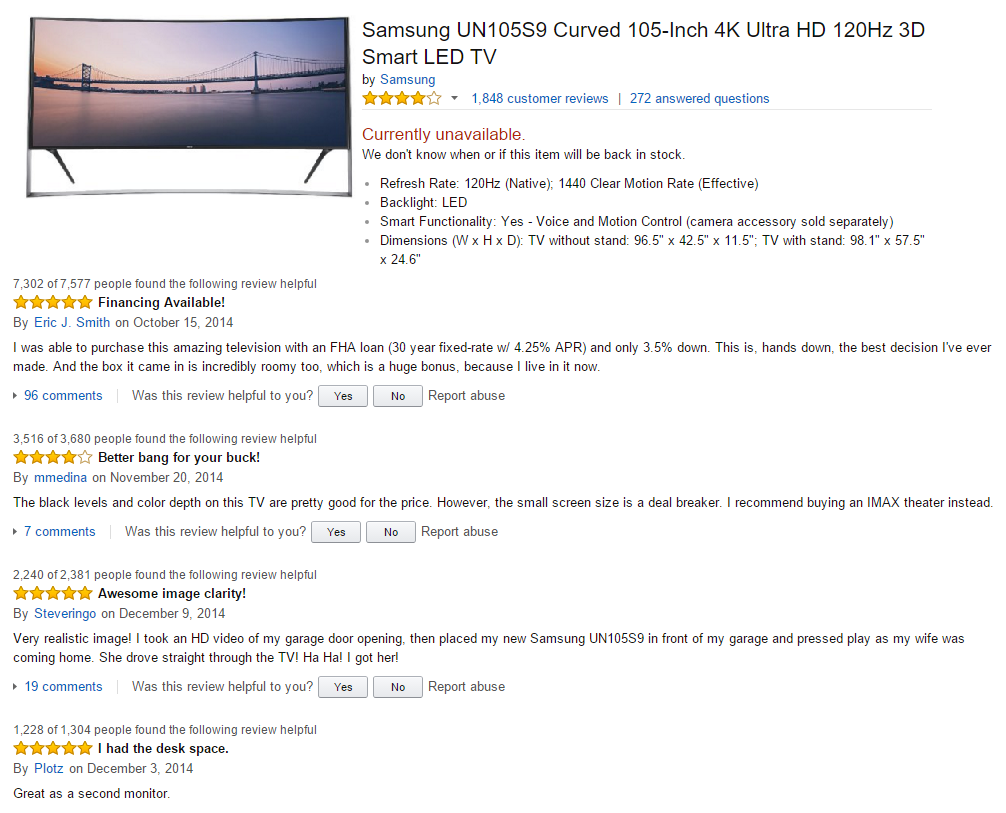Viewport: 1006px width, 813px height.
Task: Expand the 96 comments thread
Action: [x=63, y=395]
